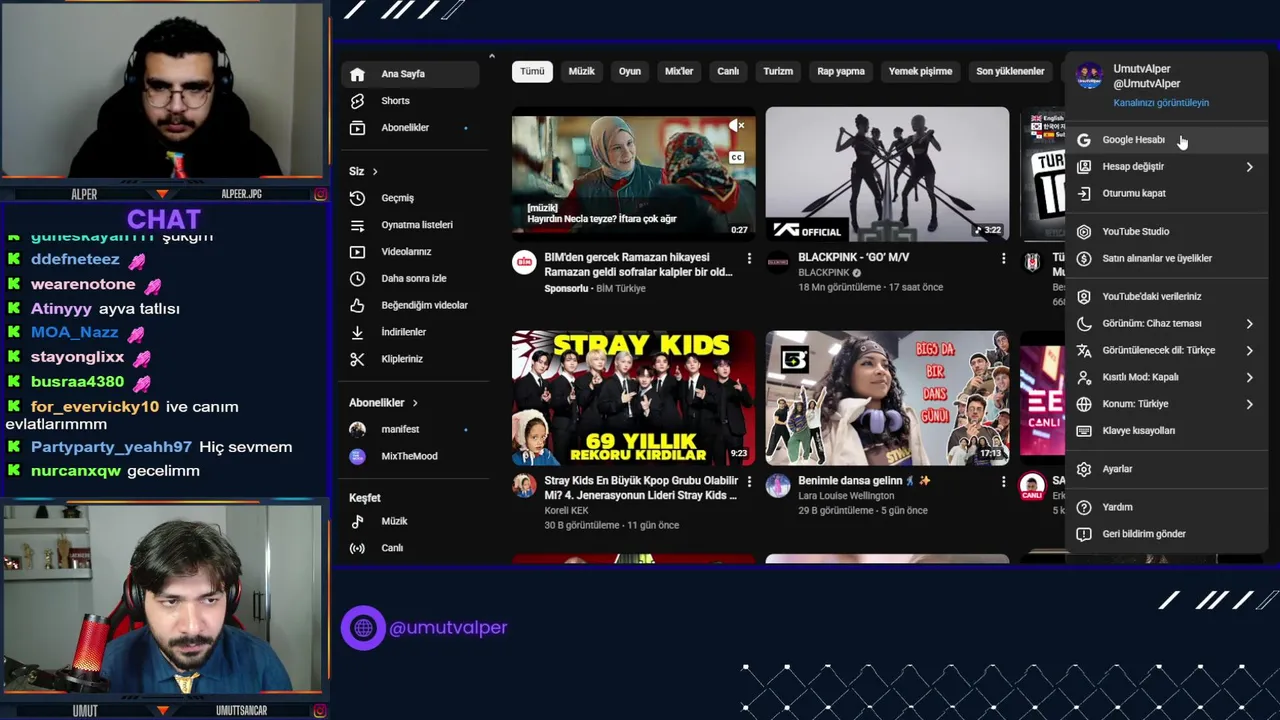Click chat username Partyparty_yeahh97

coord(111,447)
